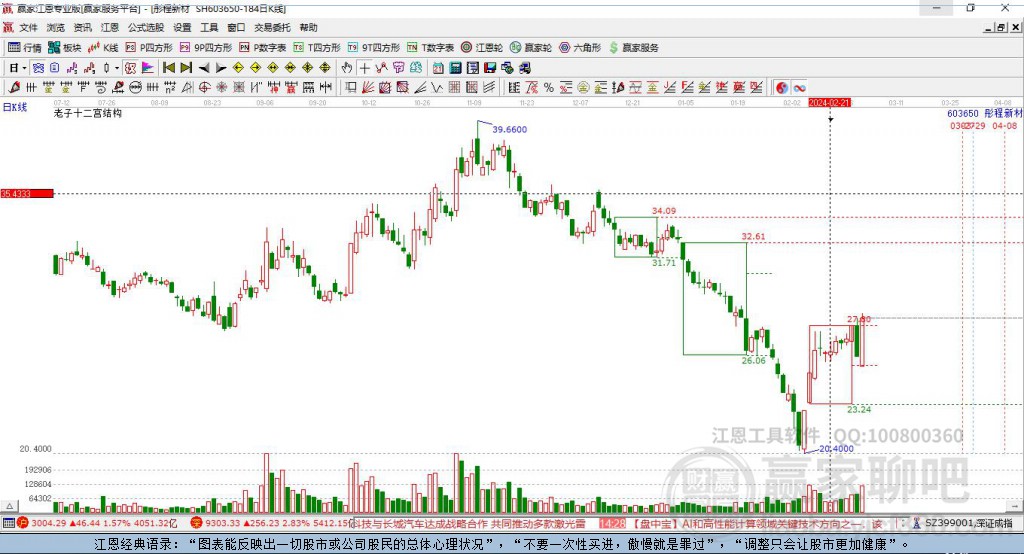Screen dimensions: 1024x554
Task: Click the blue-red infinity icon
Action: [799, 88]
